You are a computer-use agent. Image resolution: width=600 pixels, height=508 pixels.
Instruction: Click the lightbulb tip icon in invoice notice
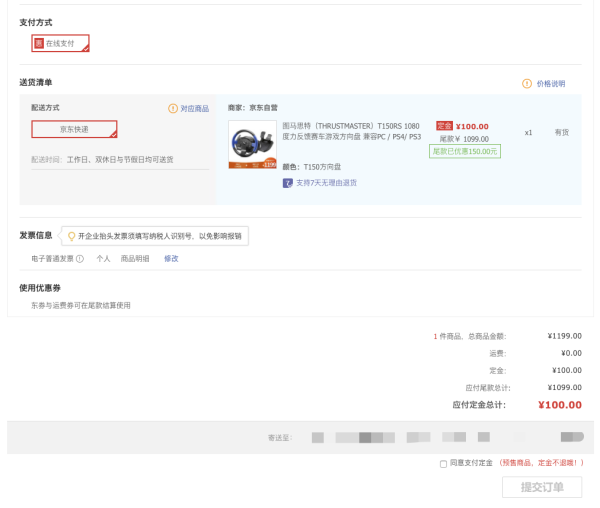[x=71, y=236]
